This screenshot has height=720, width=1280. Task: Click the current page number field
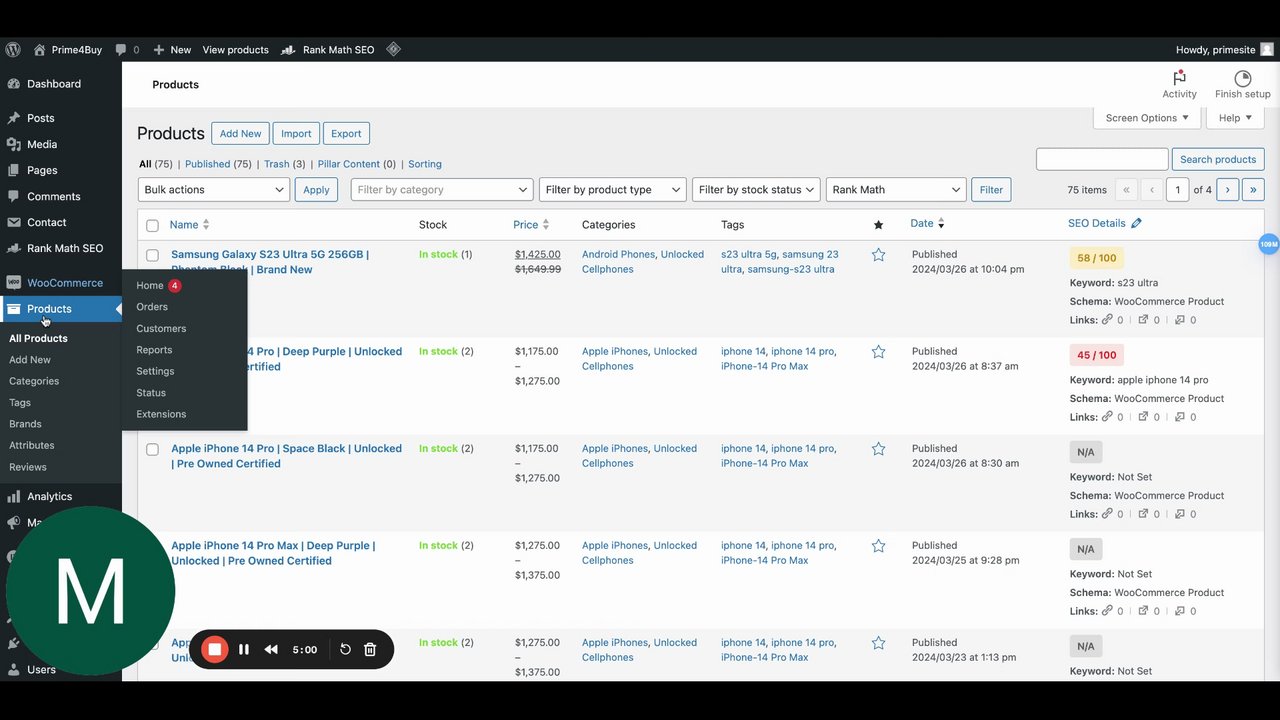[1177, 190]
